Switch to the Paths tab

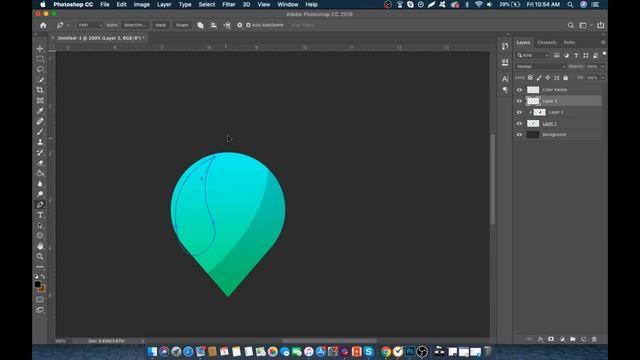coord(569,42)
